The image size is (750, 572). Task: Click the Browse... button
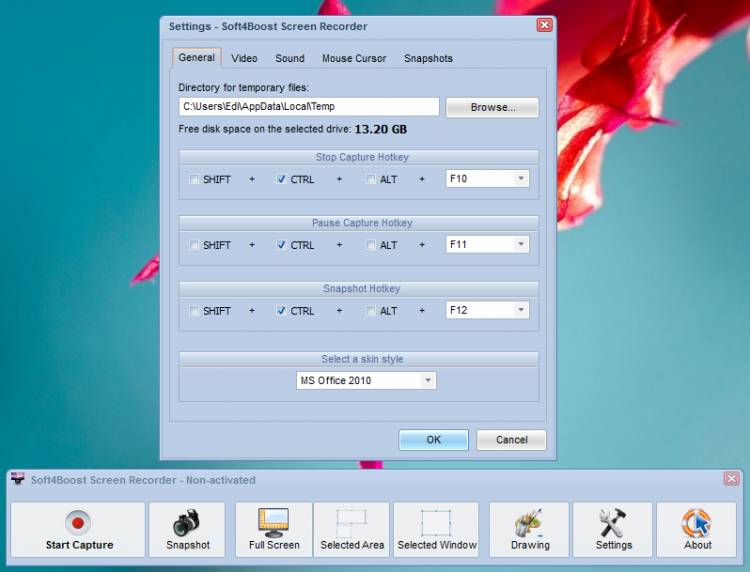click(492, 107)
